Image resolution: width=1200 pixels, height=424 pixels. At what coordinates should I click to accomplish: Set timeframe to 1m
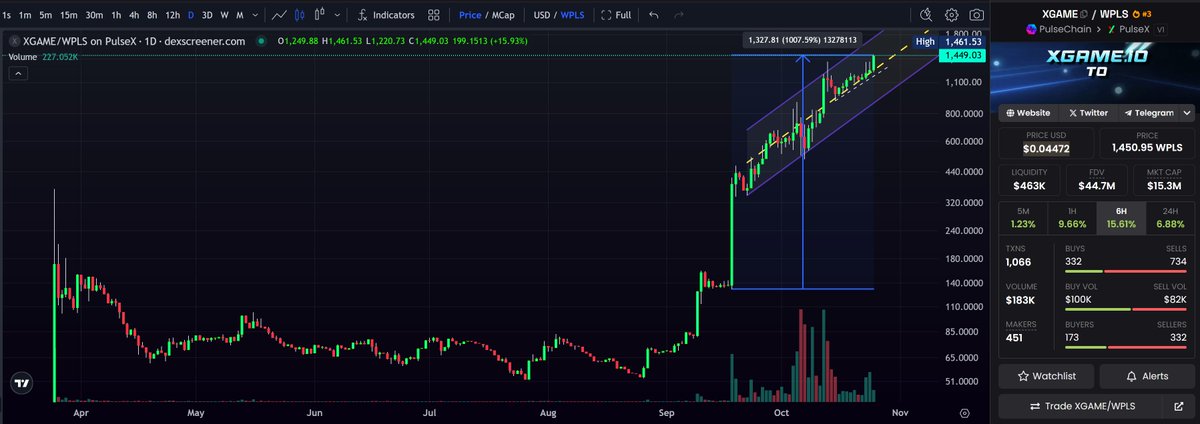25,15
